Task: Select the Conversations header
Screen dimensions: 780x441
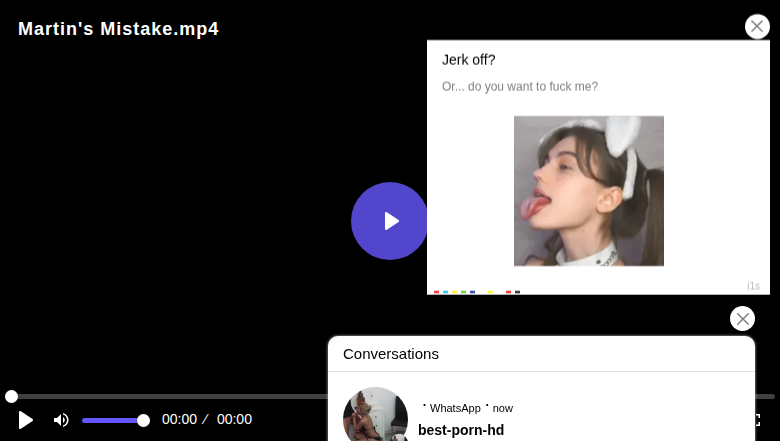Action: [391, 354]
